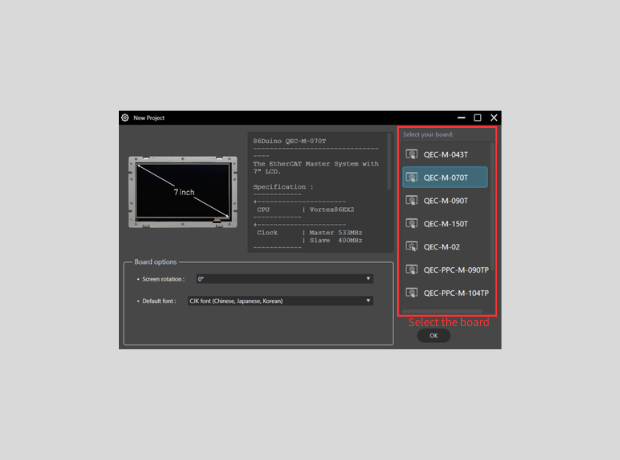Confirm with the OK button
The width and height of the screenshot is (620, 460).
point(434,335)
